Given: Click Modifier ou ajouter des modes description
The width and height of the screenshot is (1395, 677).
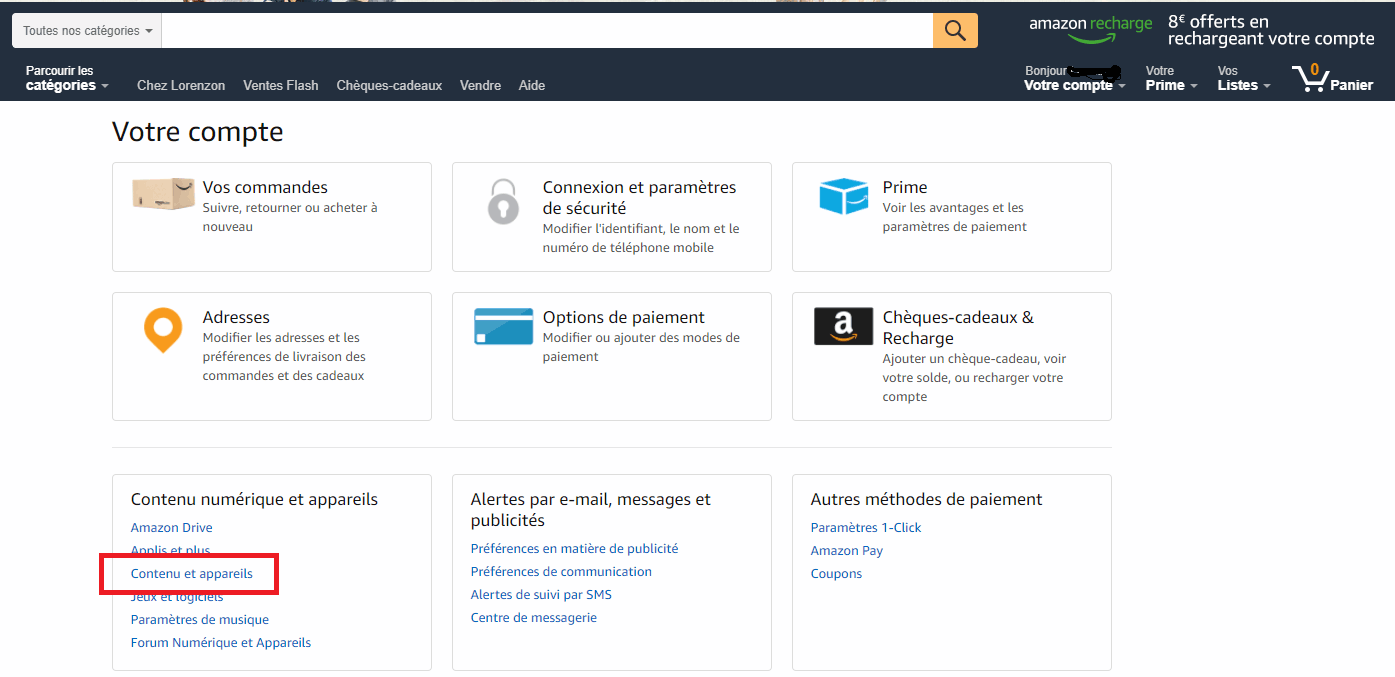Looking at the screenshot, I should pos(641,347).
